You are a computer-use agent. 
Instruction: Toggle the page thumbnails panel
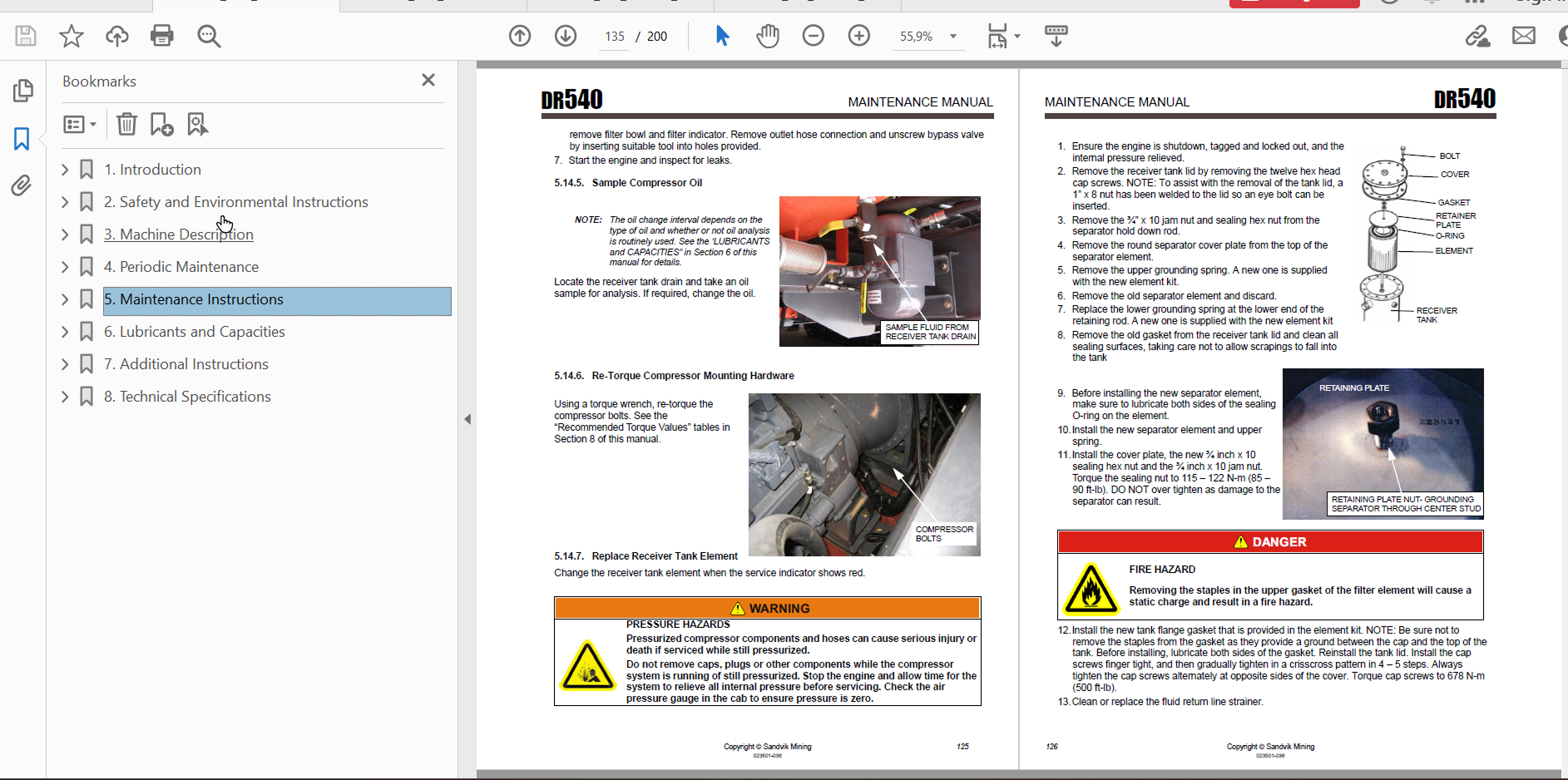[22, 91]
